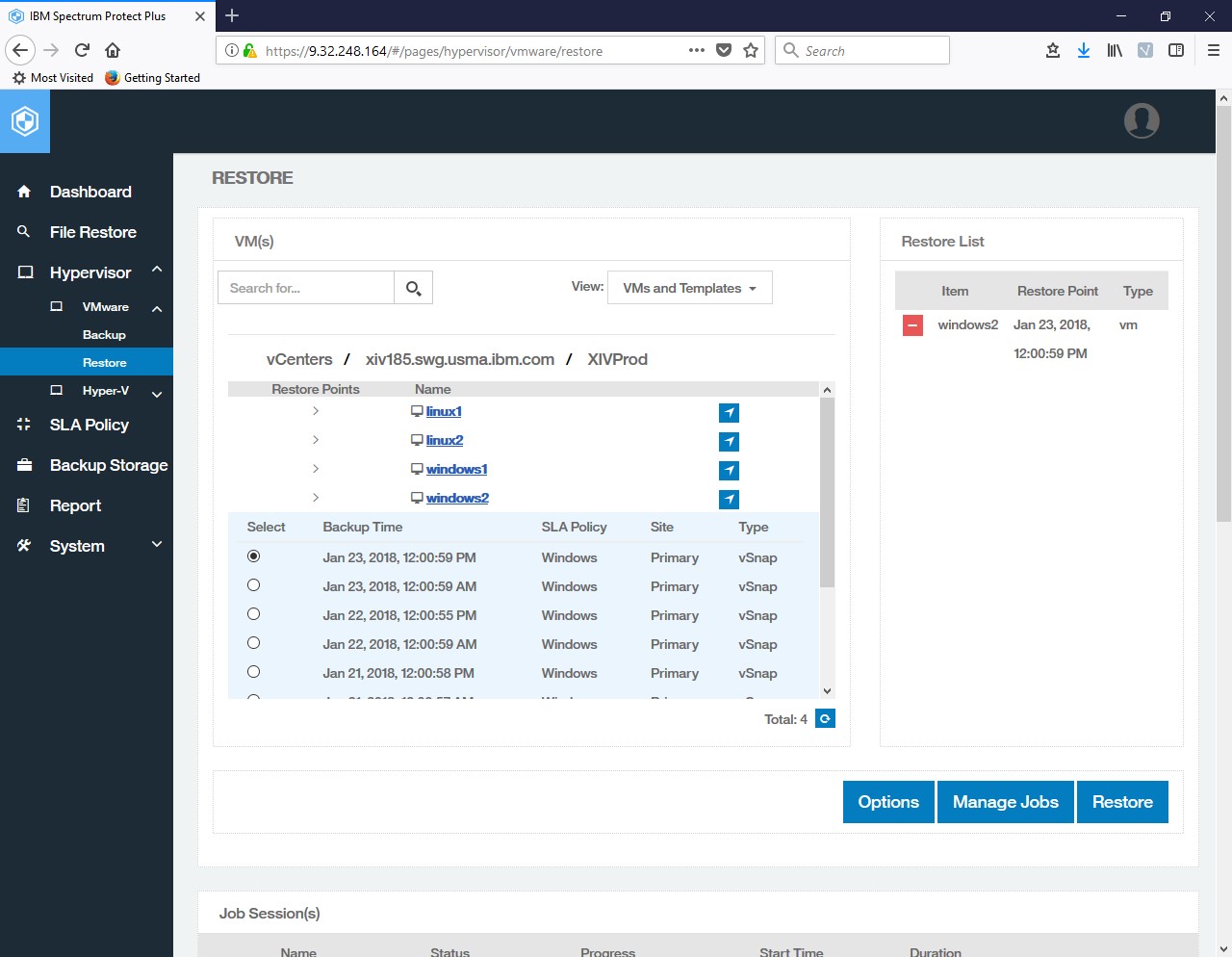This screenshot has width=1232, height=957.
Task: Click the search magnifier in the VM panel
Action: tap(413, 287)
